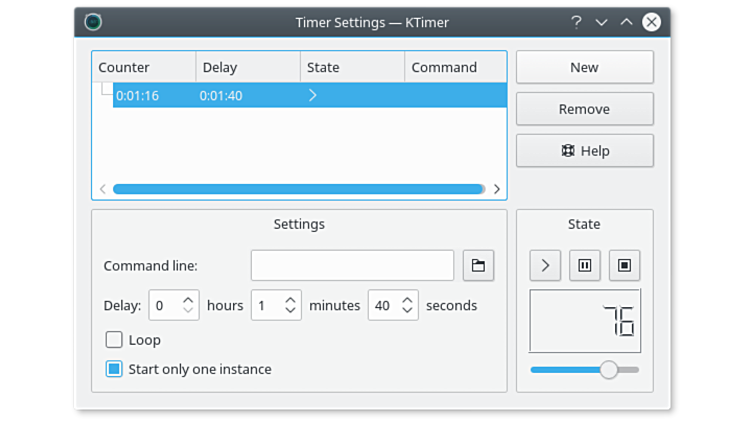Click into the Command line text field
752x423 pixels.
coord(352,265)
